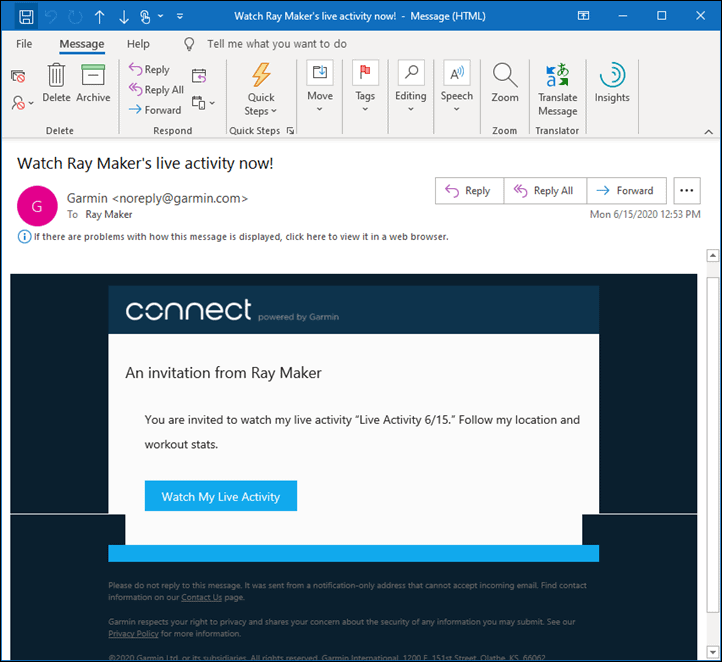Click the Watch My Live Activity button
Image resolution: width=722 pixels, height=662 pixels.
click(221, 496)
